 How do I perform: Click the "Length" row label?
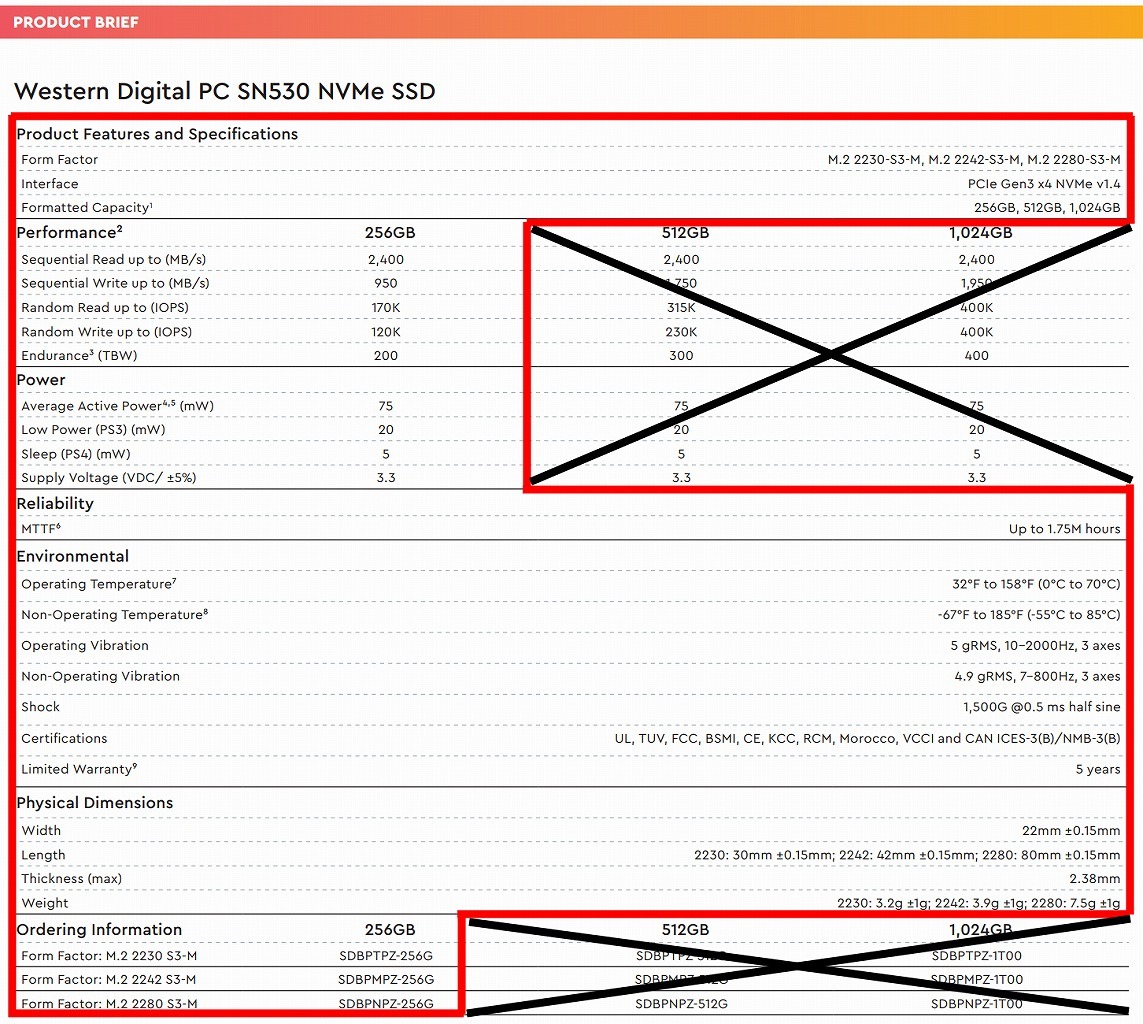[x=43, y=855]
